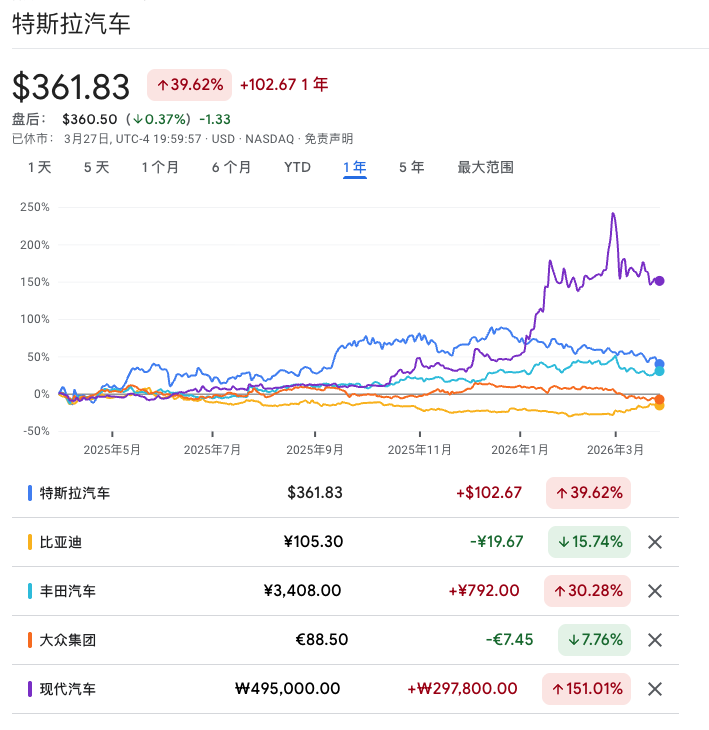
Task: Click the €88.50 price for 大众集团
Action: [x=322, y=640]
